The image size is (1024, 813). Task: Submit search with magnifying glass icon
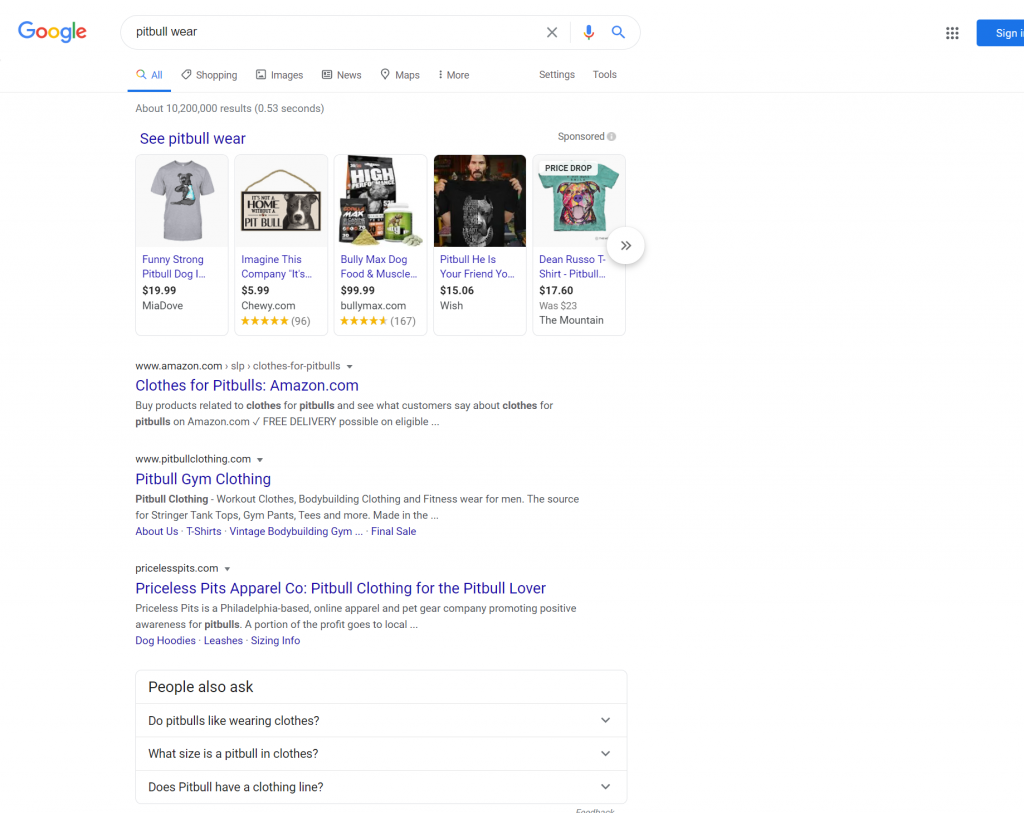[618, 32]
